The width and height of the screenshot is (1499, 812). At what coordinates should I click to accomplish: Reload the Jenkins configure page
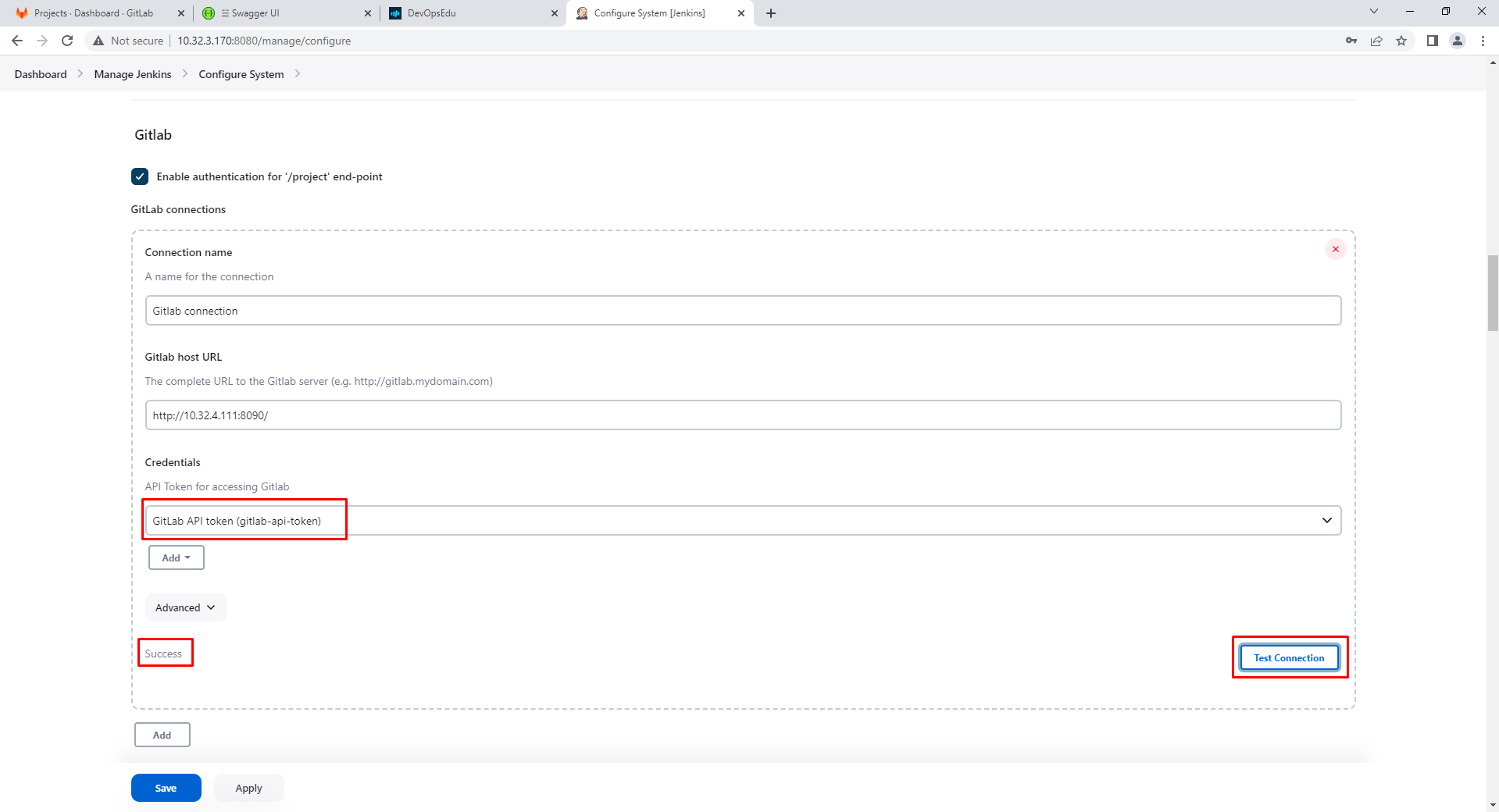67,41
